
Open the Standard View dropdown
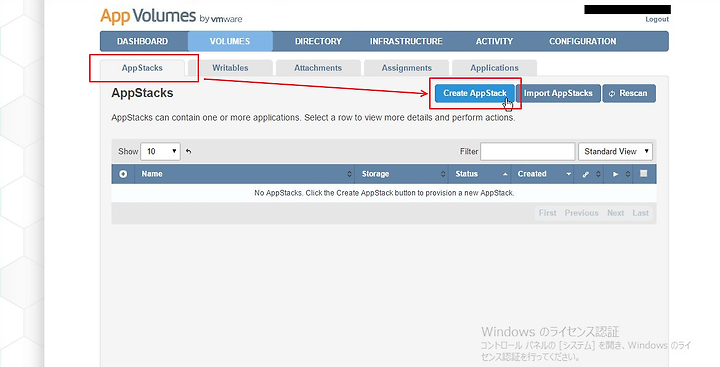pos(615,151)
